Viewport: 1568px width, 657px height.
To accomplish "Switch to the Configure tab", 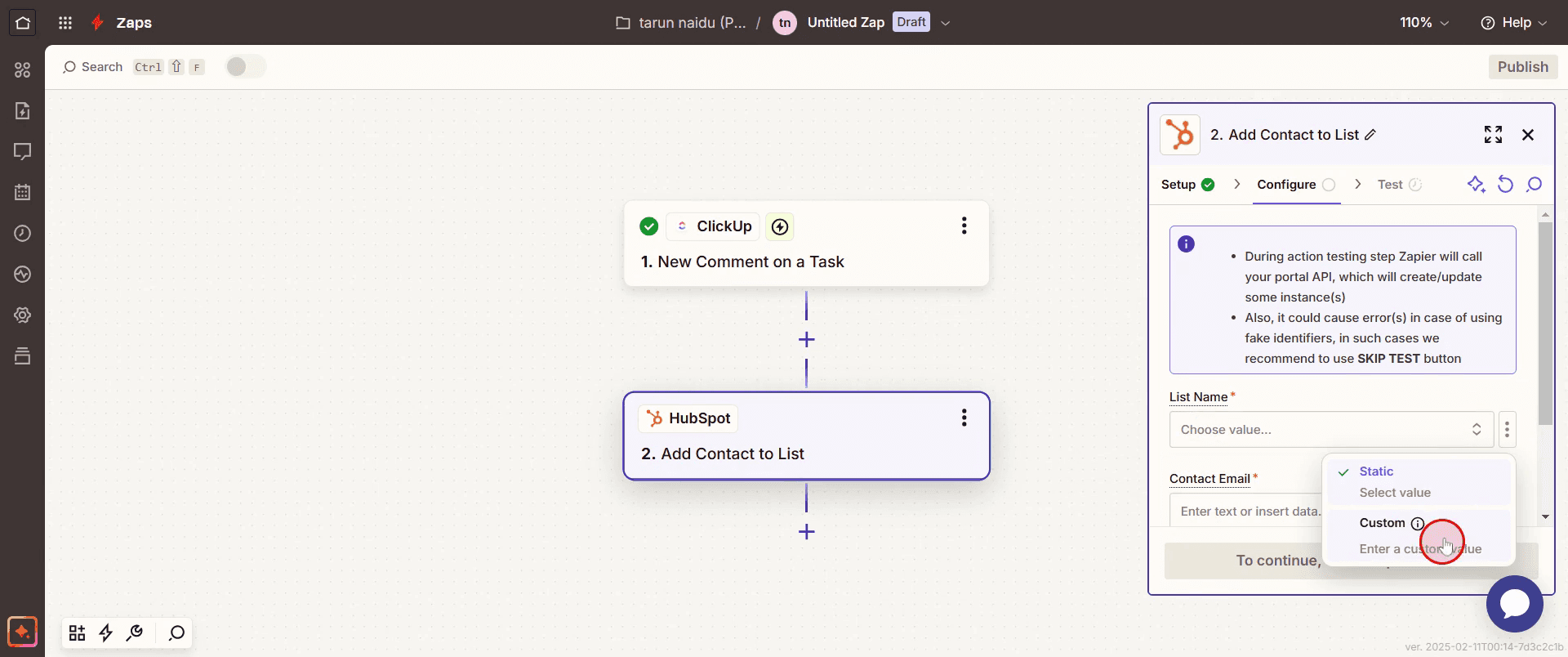I will [1296, 185].
